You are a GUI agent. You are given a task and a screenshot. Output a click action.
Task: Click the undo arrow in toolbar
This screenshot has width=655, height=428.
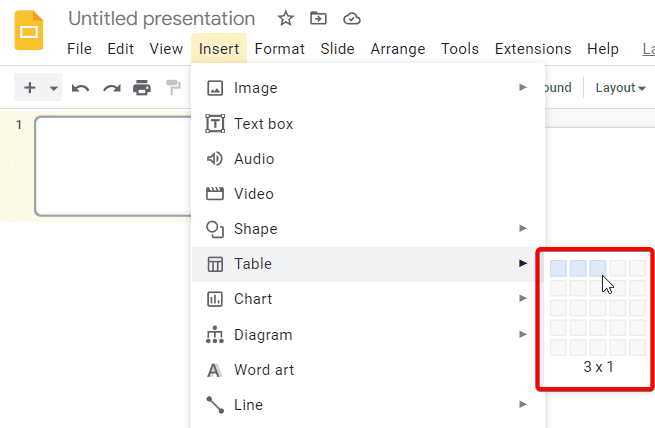(80, 88)
